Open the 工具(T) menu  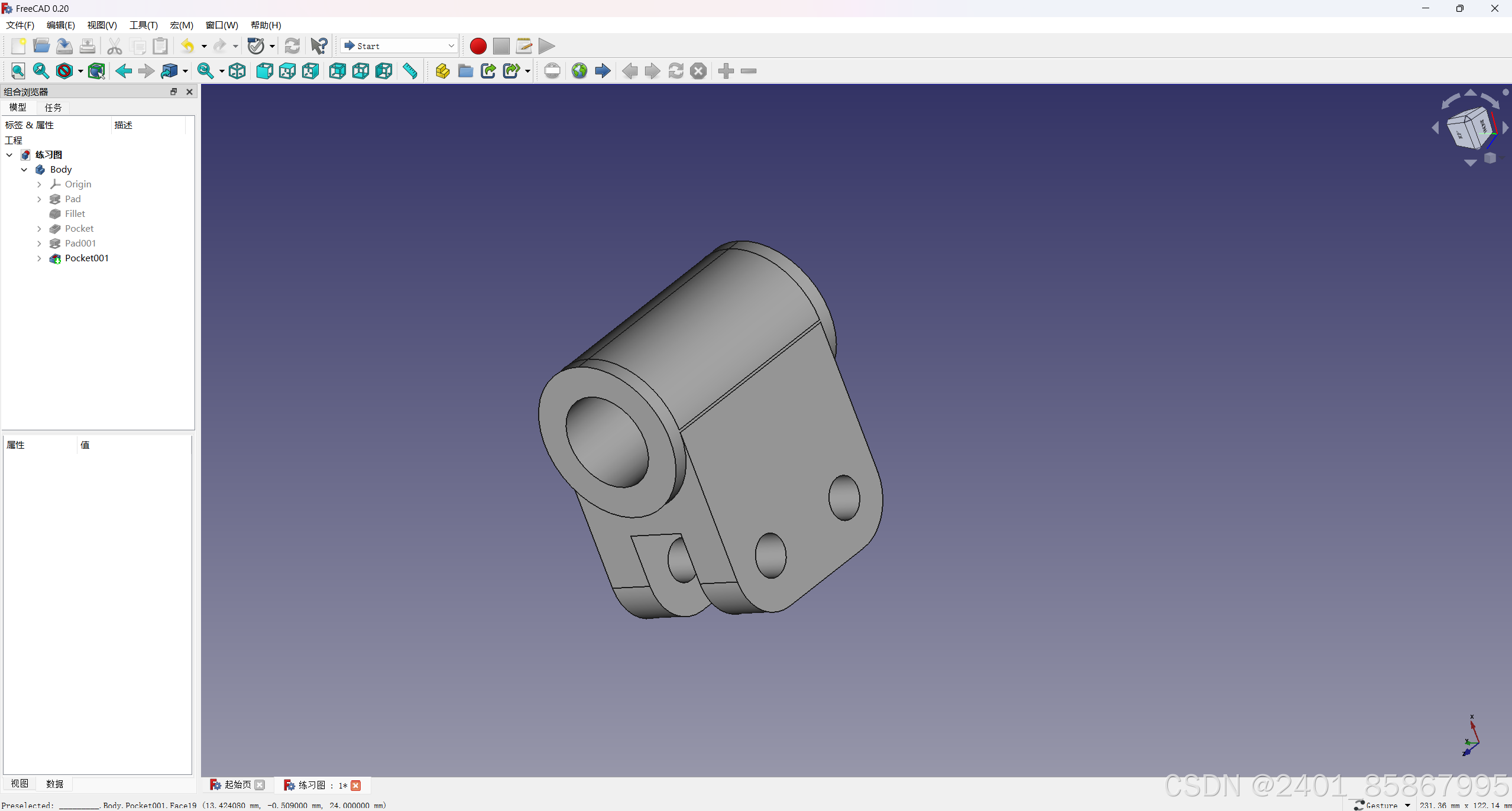(143, 25)
